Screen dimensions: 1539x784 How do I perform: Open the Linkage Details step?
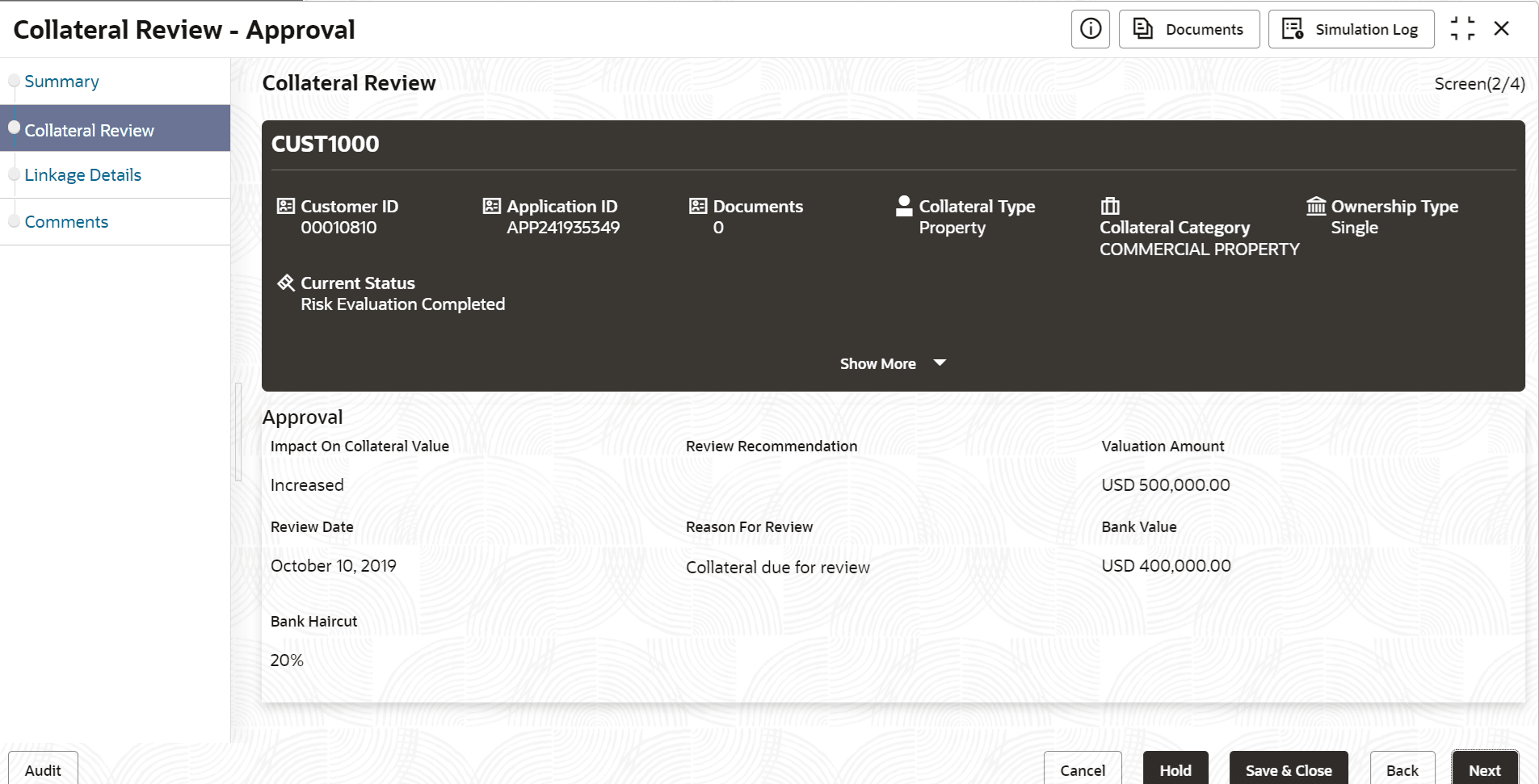[x=82, y=175]
